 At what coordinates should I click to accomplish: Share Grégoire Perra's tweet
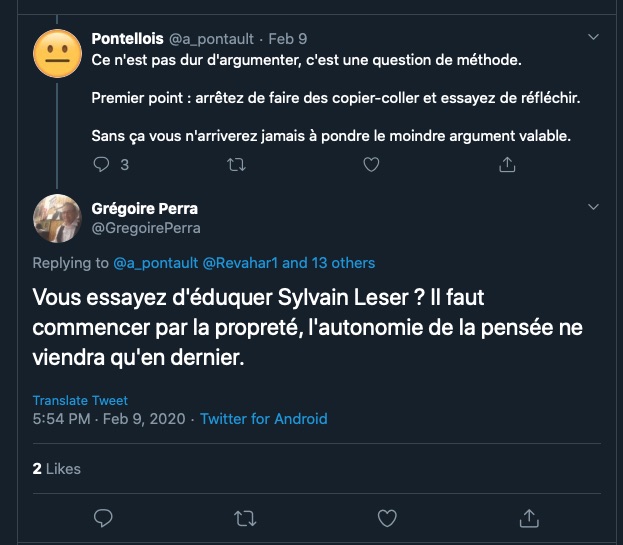point(528,518)
